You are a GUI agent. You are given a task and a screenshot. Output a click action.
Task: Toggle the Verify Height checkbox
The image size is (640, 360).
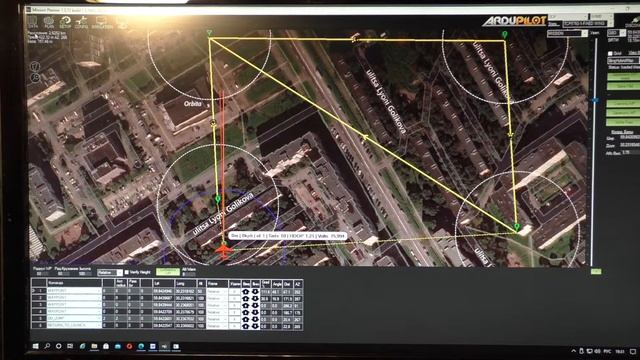(127, 272)
